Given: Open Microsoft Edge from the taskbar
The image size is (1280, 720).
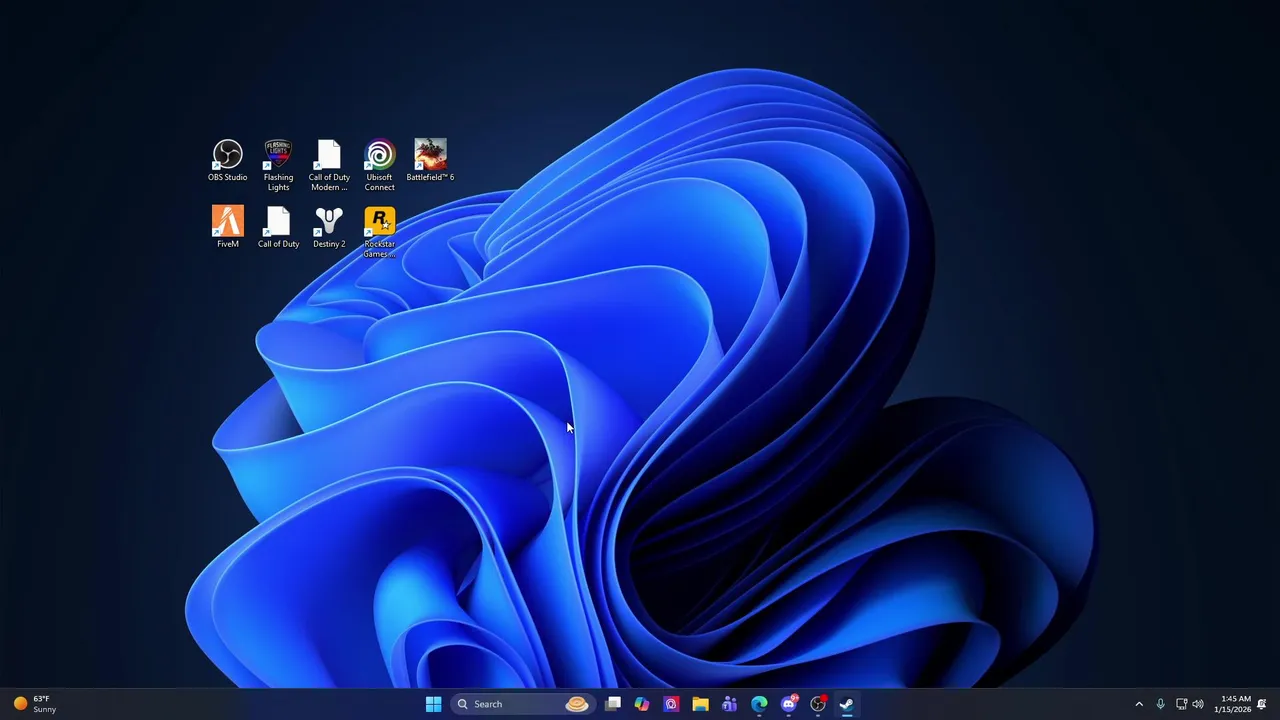Looking at the screenshot, I should click(759, 704).
